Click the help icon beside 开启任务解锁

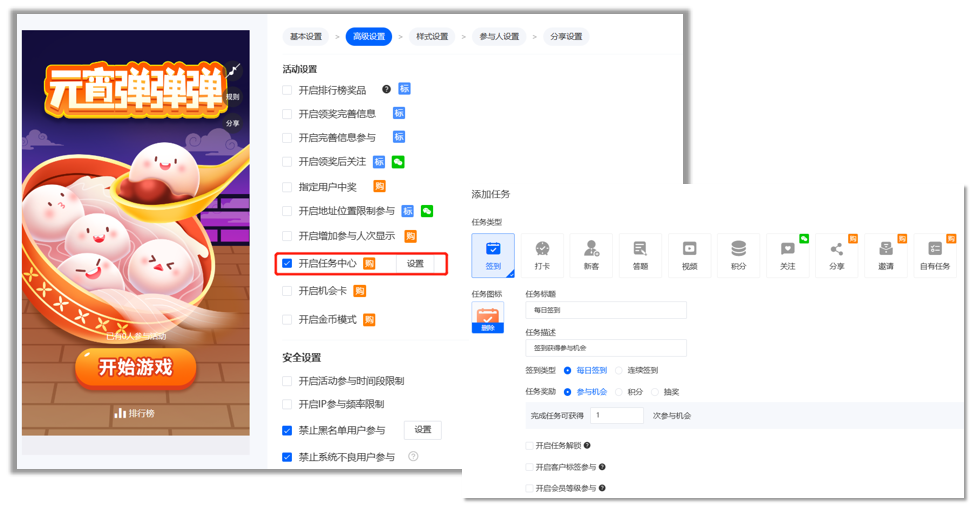point(587,445)
